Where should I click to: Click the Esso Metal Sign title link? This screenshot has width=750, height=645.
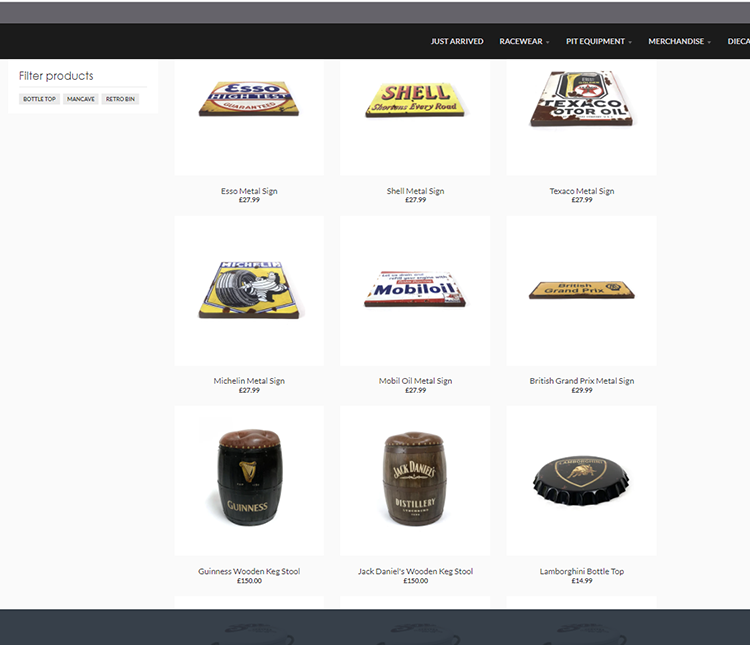(249, 191)
